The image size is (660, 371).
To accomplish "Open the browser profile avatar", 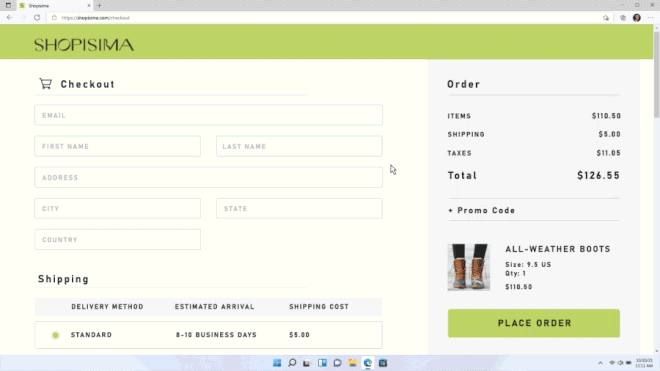I will pyautogui.click(x=636, y=18).
